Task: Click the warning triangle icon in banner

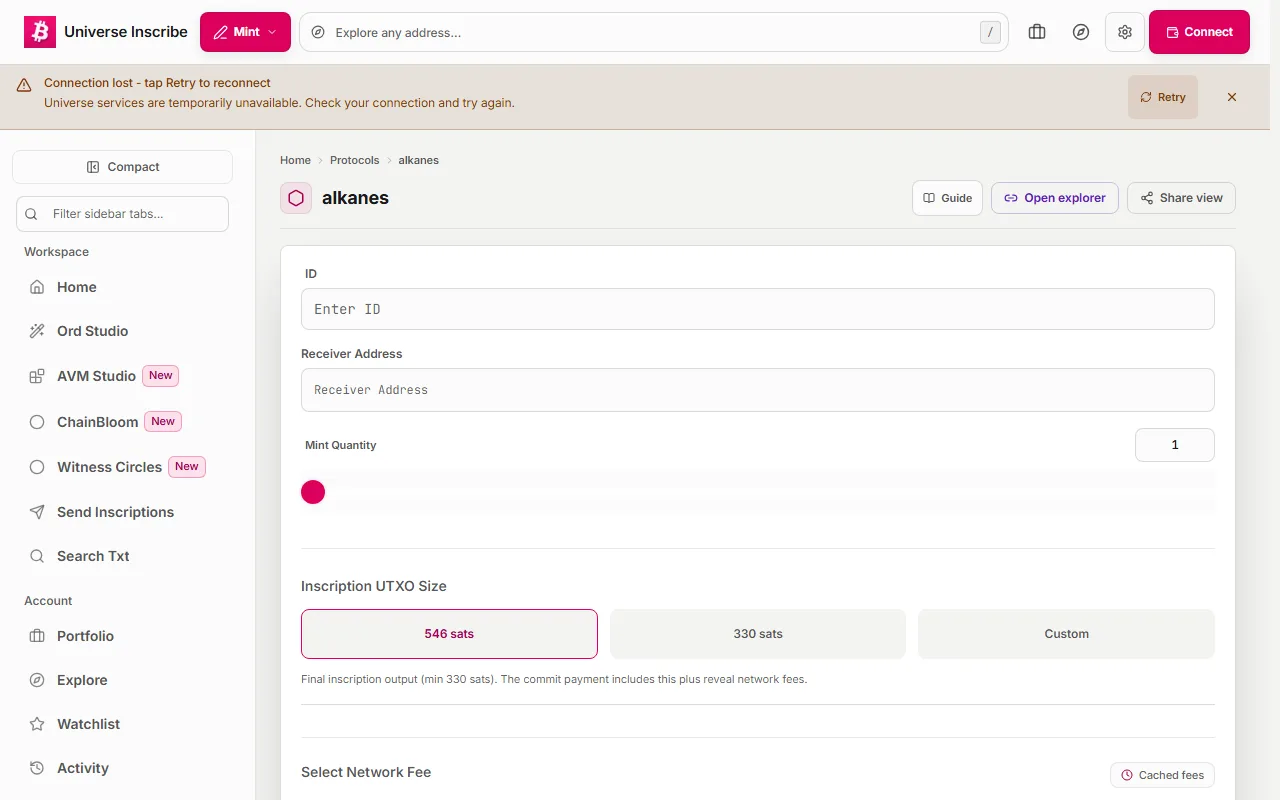Action: coord(24,86)
